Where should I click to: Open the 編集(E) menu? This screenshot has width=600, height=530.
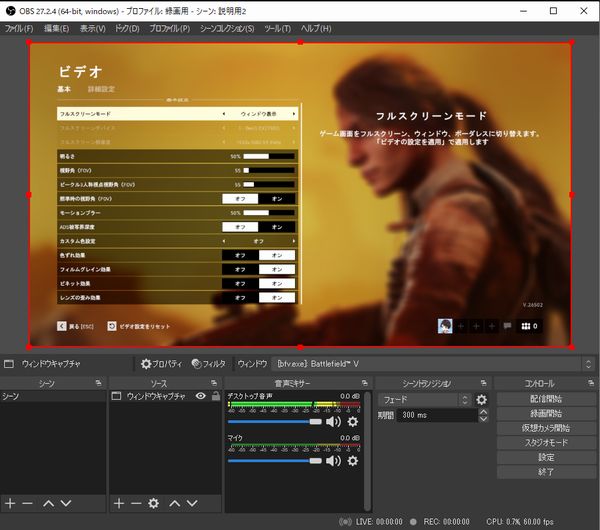tap(57, 29)
